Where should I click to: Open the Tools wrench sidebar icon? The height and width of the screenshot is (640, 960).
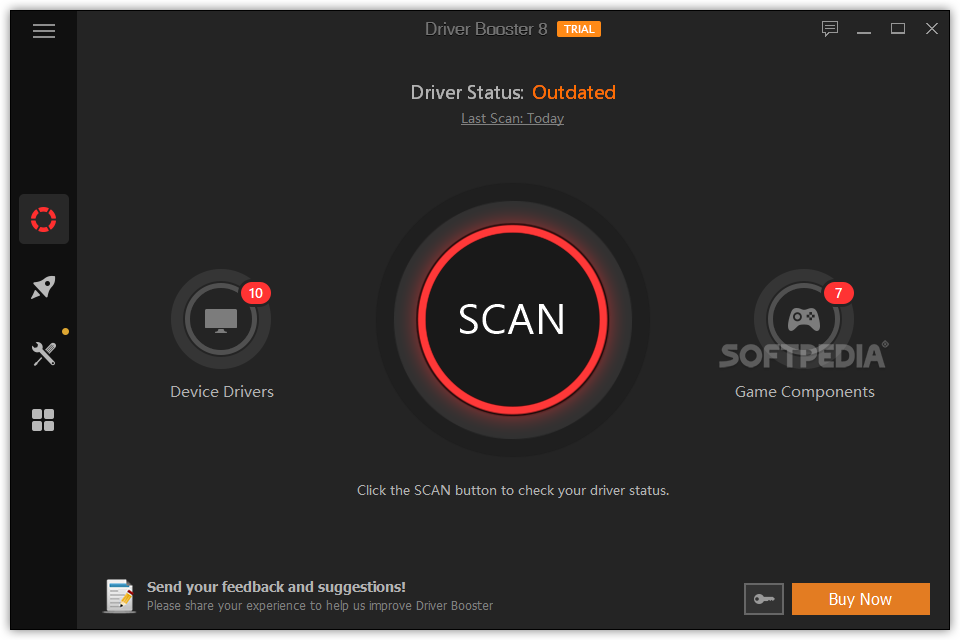pyautogui.click(x=44, y=353)
